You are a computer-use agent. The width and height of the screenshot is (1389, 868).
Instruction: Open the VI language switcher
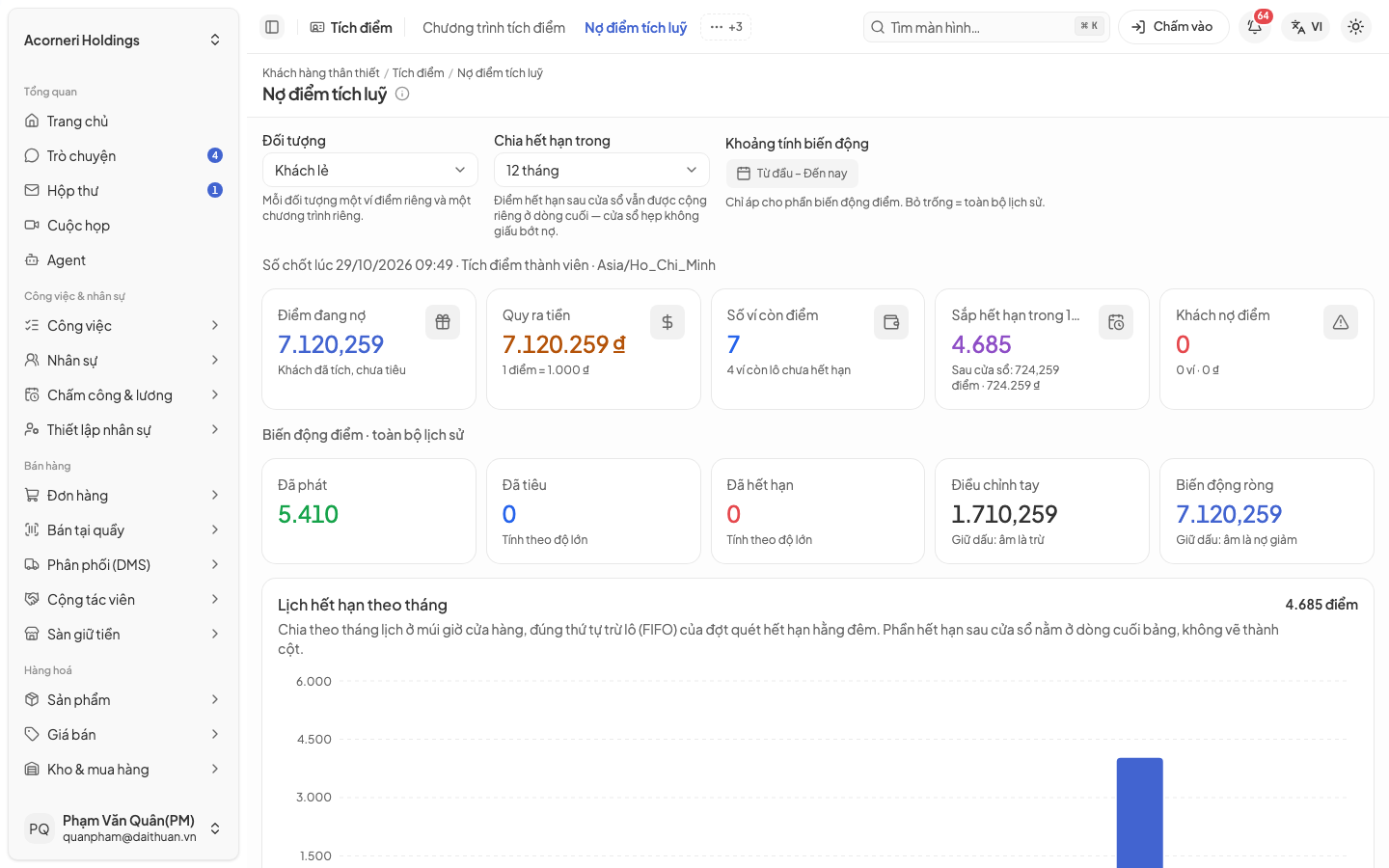[x=1306, y=27]
